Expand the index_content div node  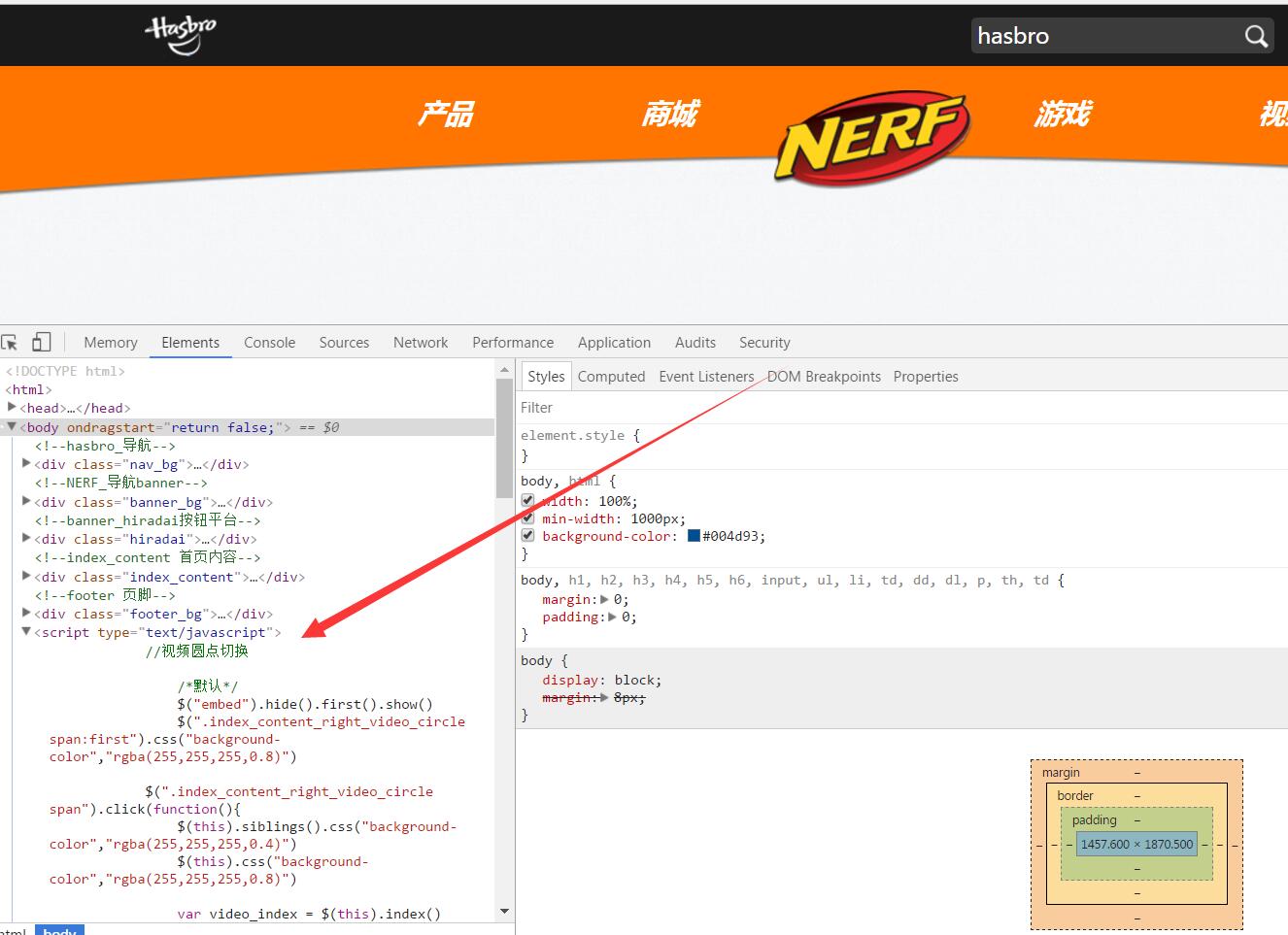(x=26, y=577)
